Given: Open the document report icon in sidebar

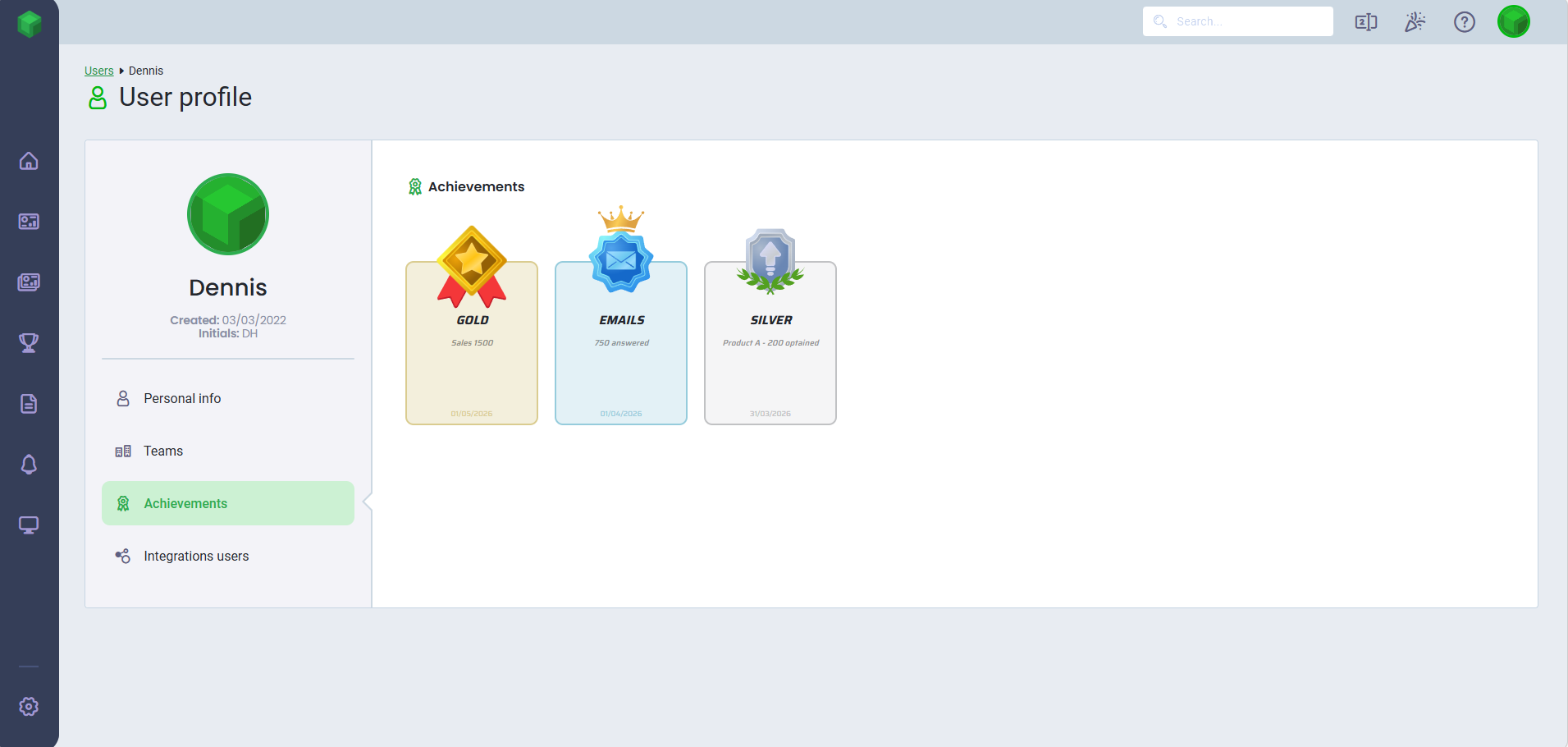Looking at the screenshot, I should [x=29, y=404].
